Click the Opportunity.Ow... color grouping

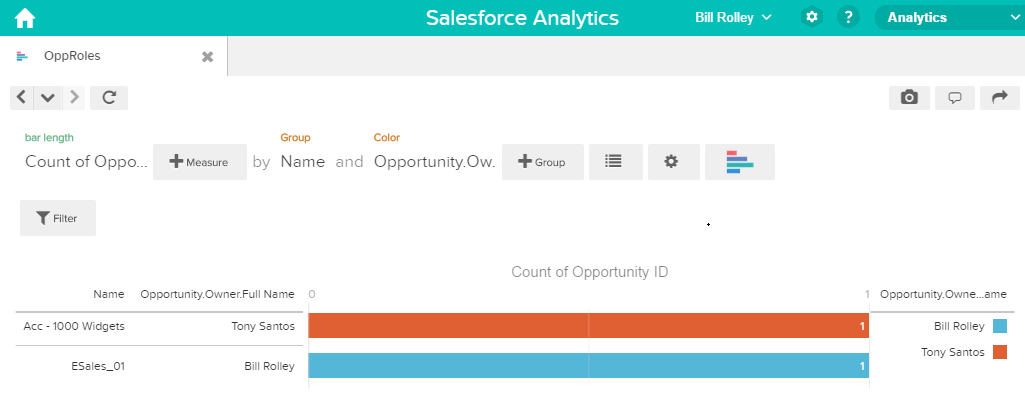[x=435, y=161]
